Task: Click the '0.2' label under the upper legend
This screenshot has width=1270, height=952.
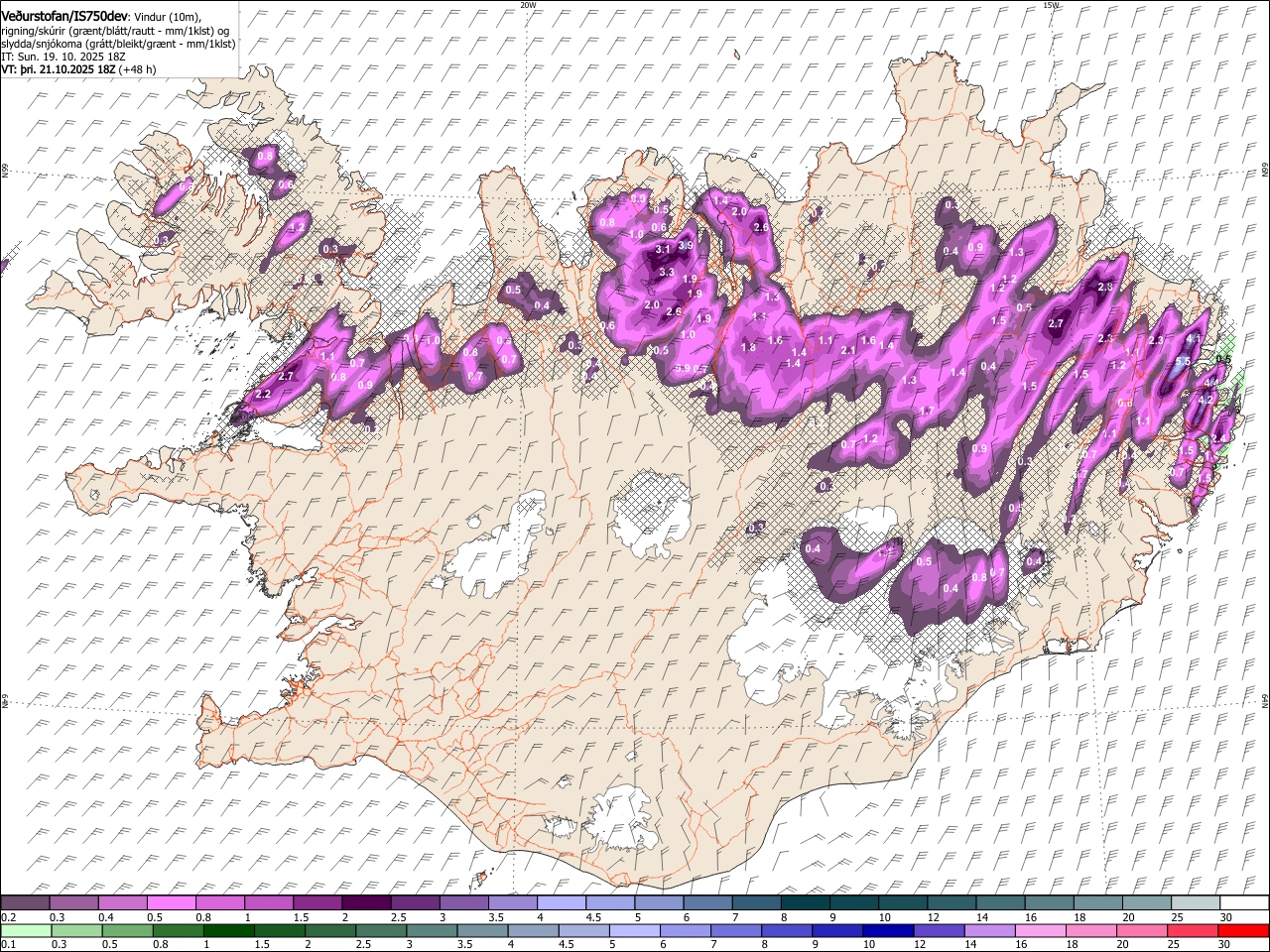Action: (8, 917)
